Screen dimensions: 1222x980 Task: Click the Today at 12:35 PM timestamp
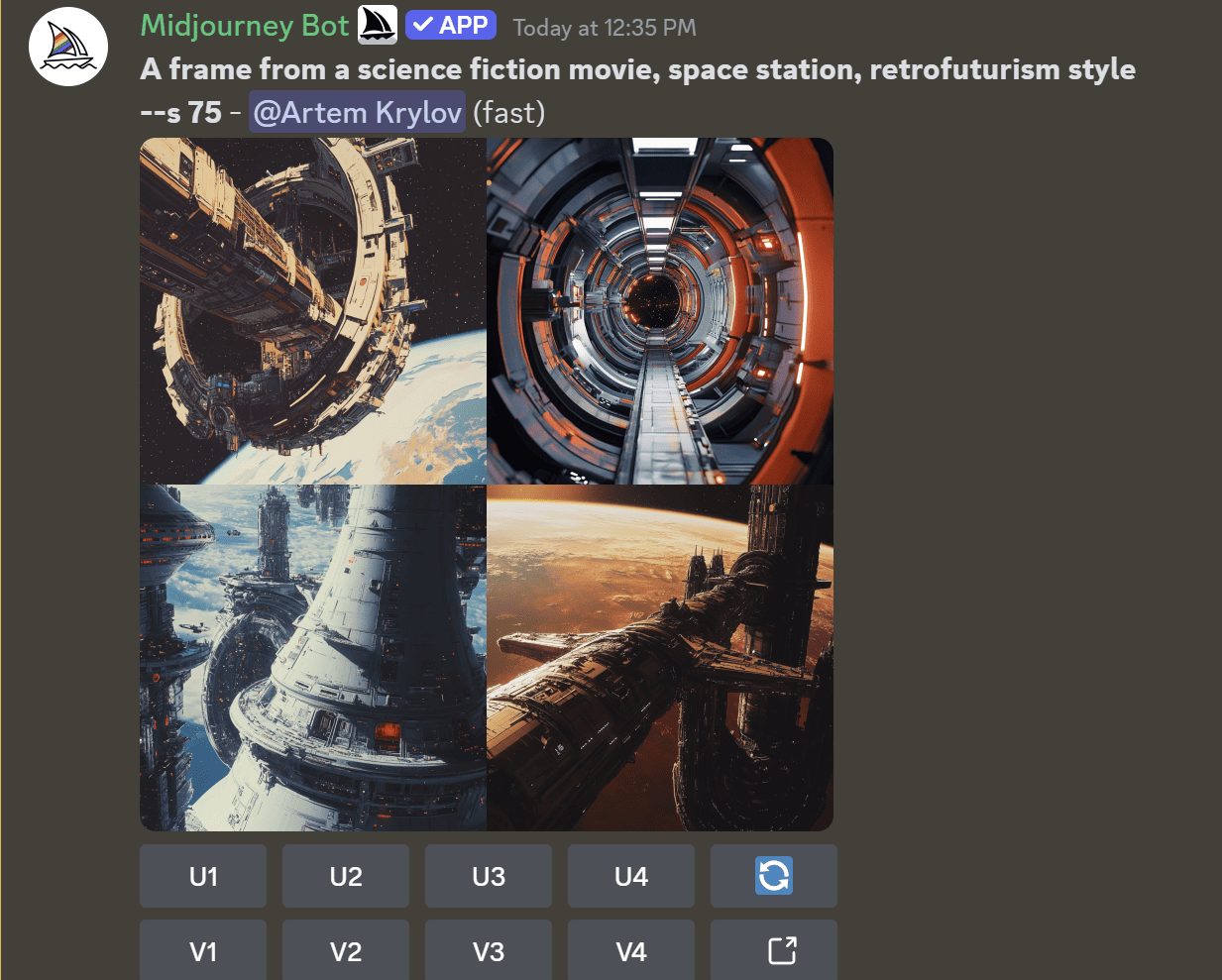pyautogui.click(x=605, y=28)
